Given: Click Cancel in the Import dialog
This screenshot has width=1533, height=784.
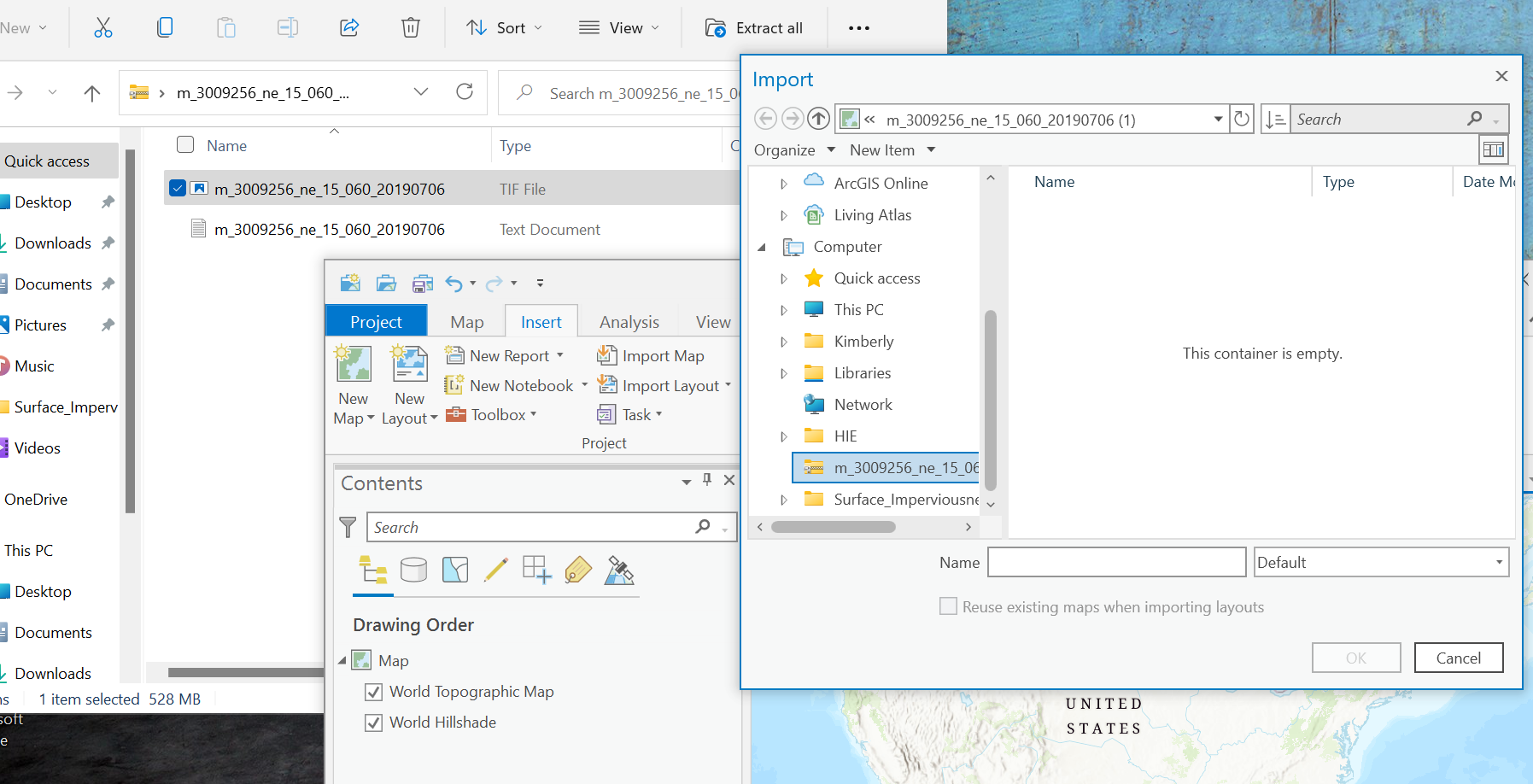Looking at the screenshot, I should 1458,658.
